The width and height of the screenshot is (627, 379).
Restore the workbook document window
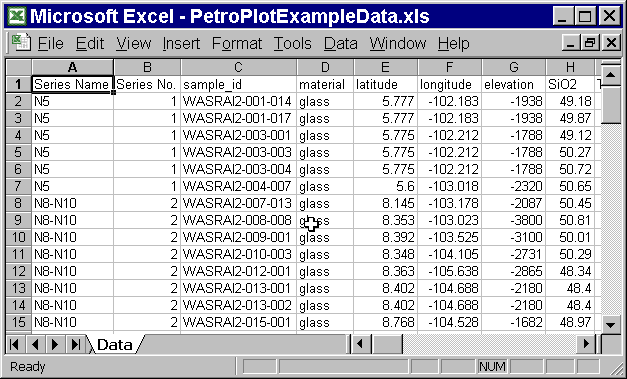click(591, 43)
